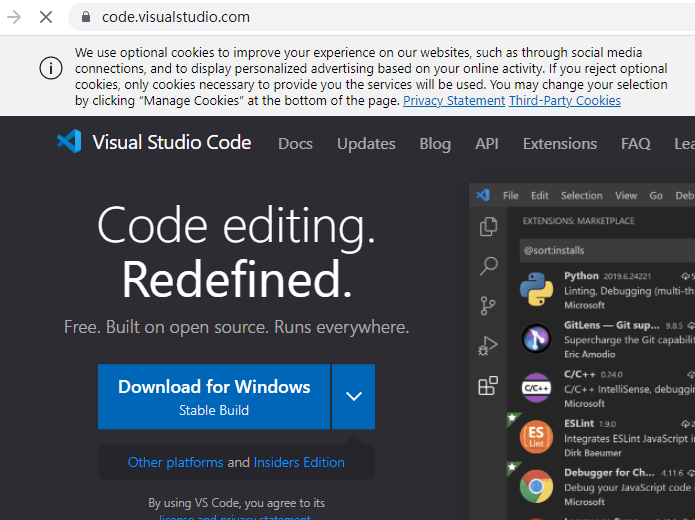
Task: Click the Python extension icon
Action: click(536, 289)
